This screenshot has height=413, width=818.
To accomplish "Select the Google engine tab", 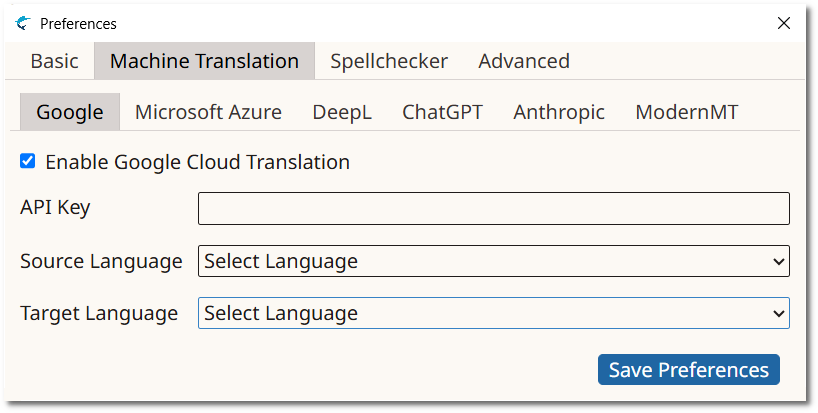I will click(x=70, y=112).
